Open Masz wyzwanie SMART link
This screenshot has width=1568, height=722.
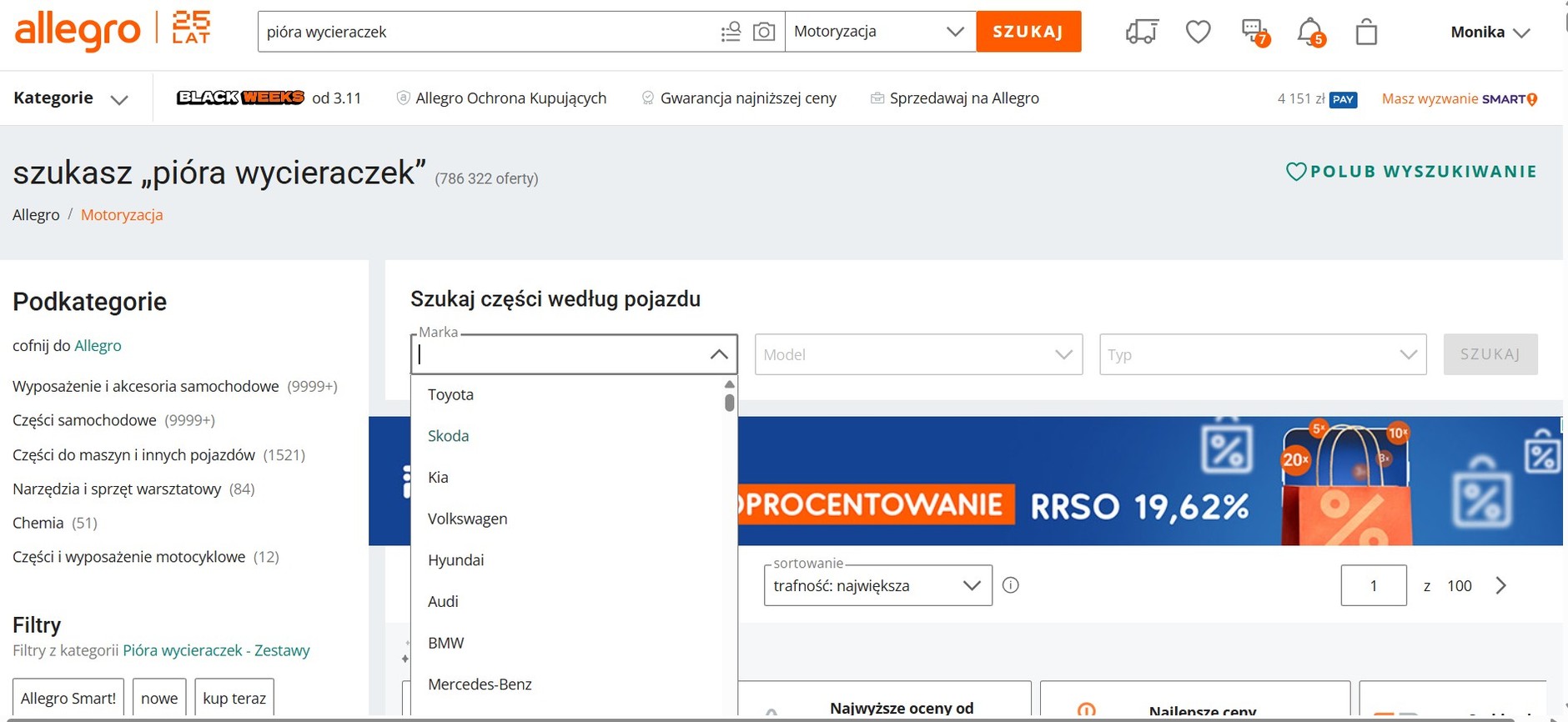pos(1460,99)
